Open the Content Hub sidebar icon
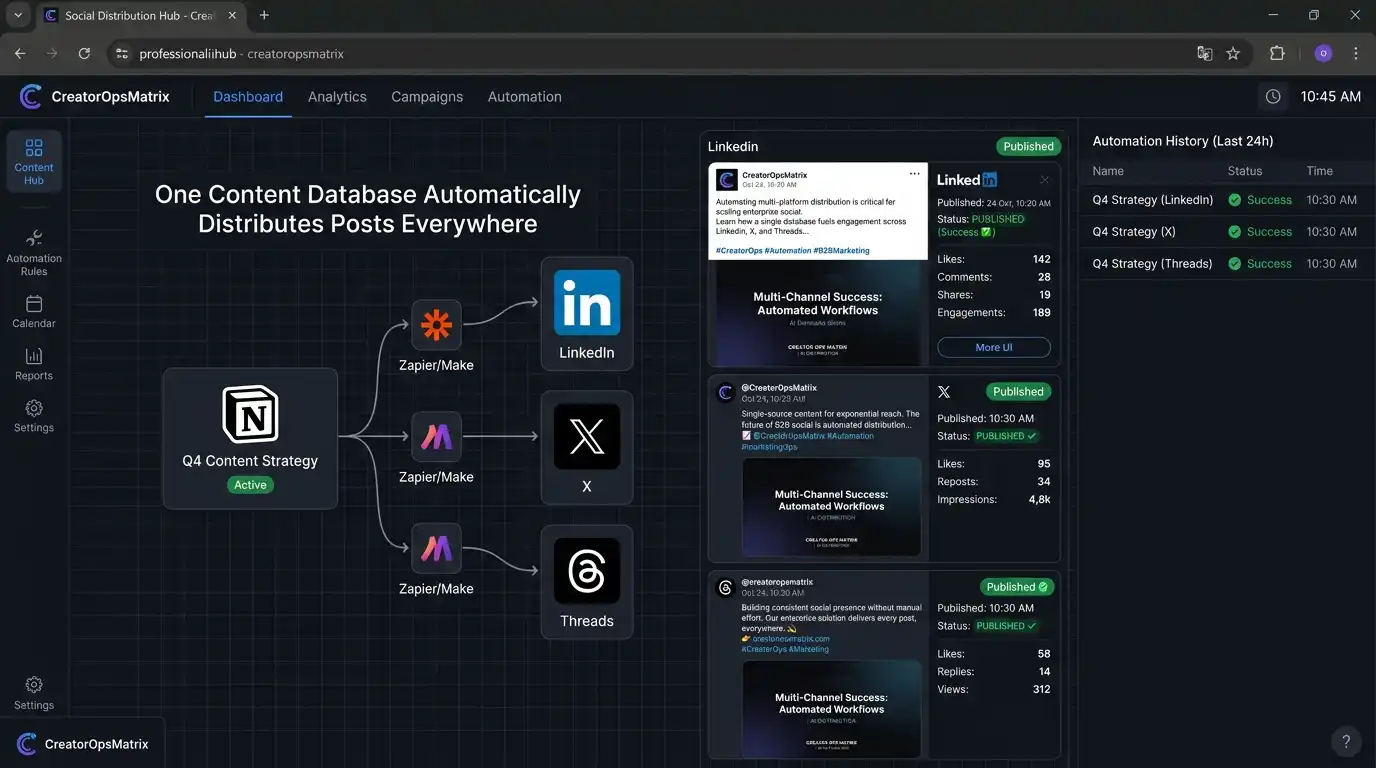This screenshot has width=1376, height=768. click(x=34, y=161)
